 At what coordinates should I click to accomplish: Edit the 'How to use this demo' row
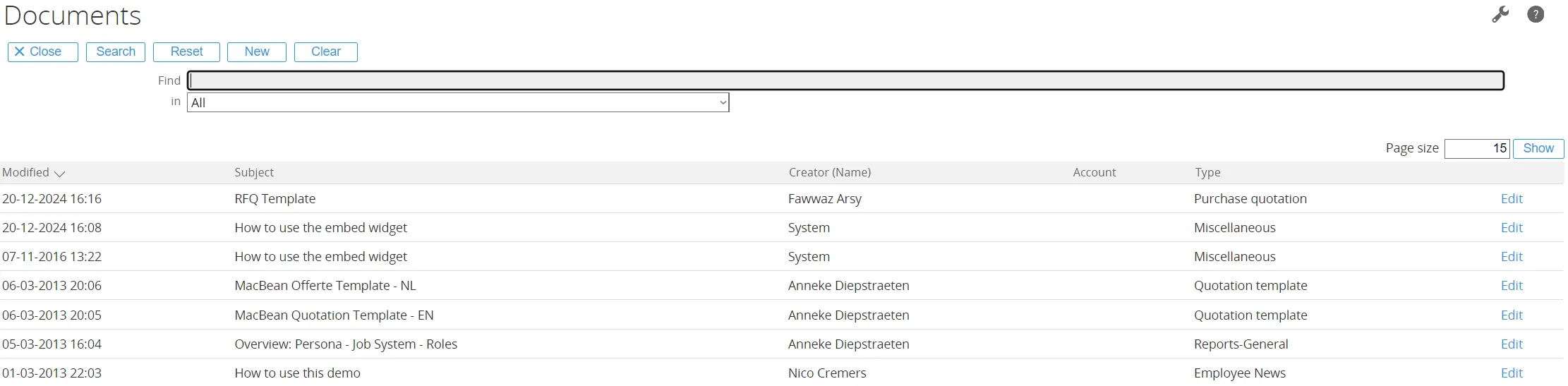[x=1511, y=373]
